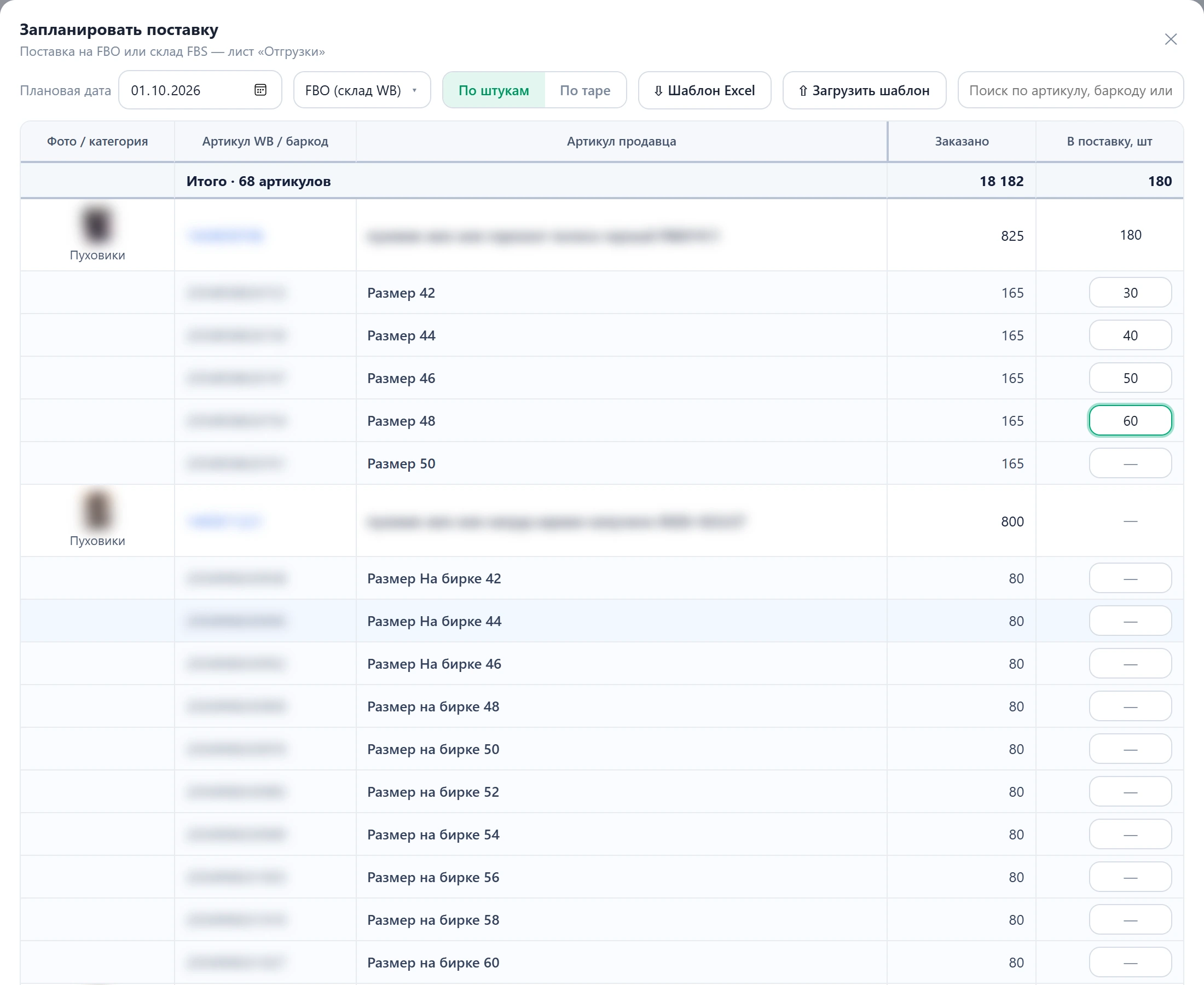Viewport: 1204px width, 985px height.
Task: Close the supply planning dialog
Action: [x=1171, y=39]
